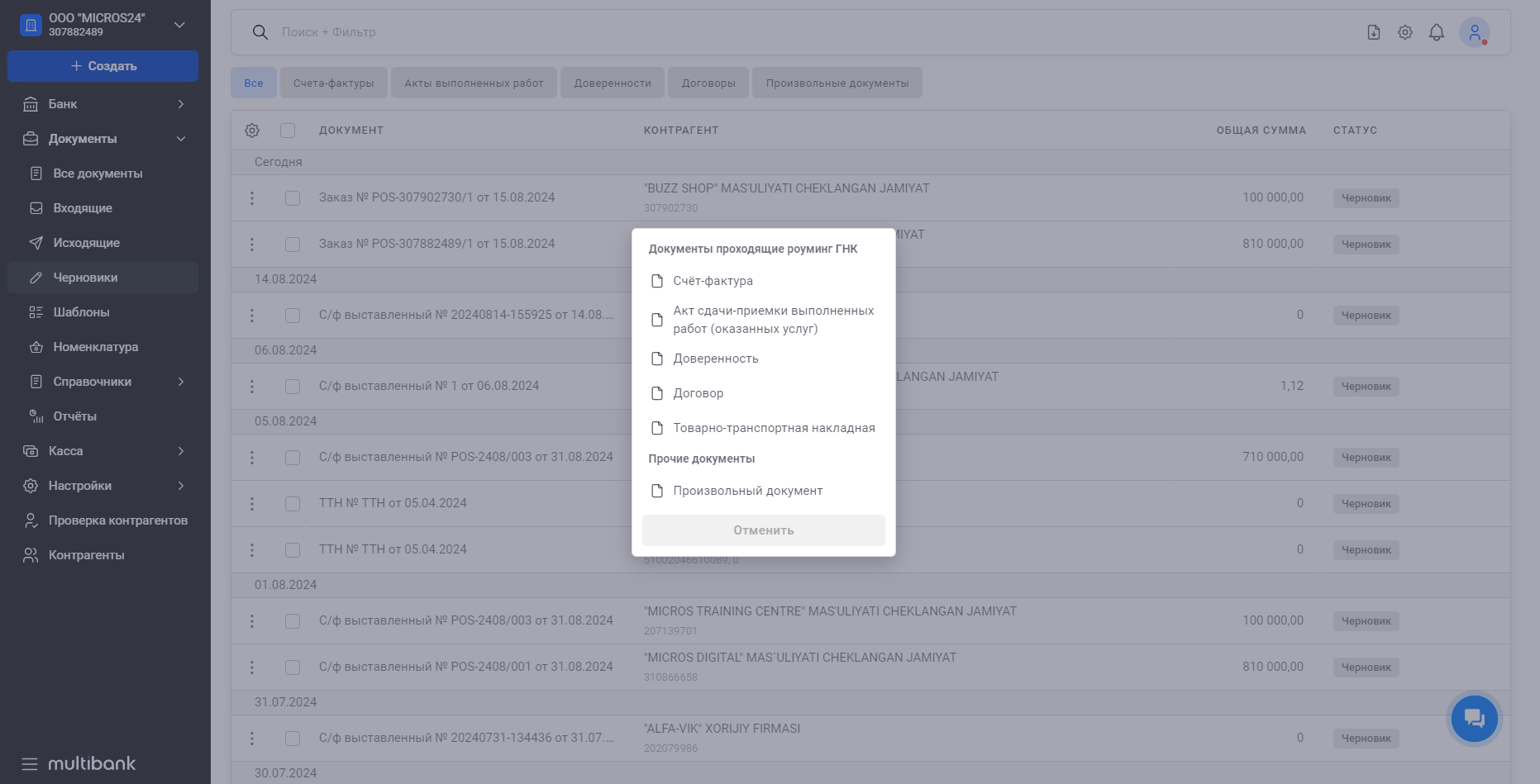Click the download document icon in top bar
The image size is (1540, 784).
(x=1373, y=32)
